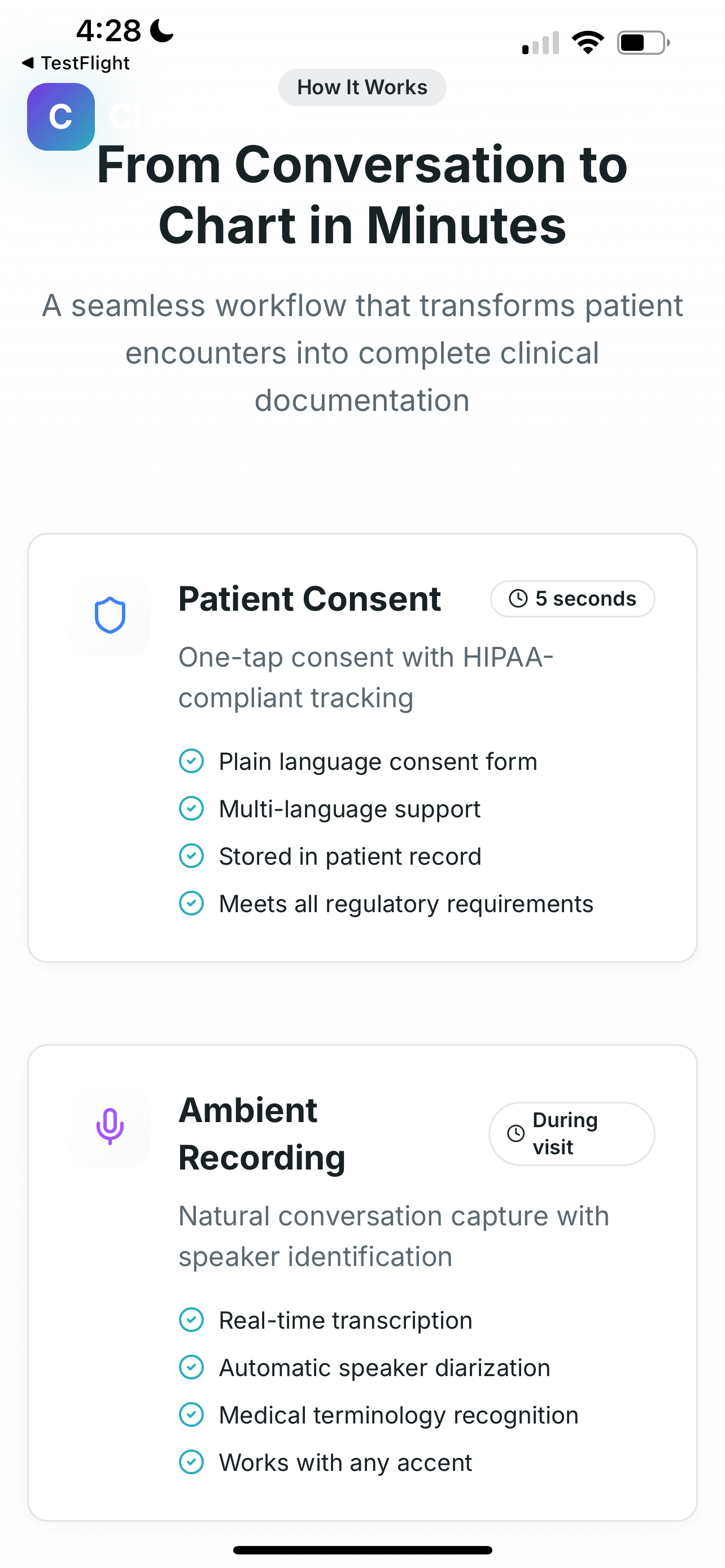
Task: Tap the clock icon beside 5 seconds
Action: [518, 598]
